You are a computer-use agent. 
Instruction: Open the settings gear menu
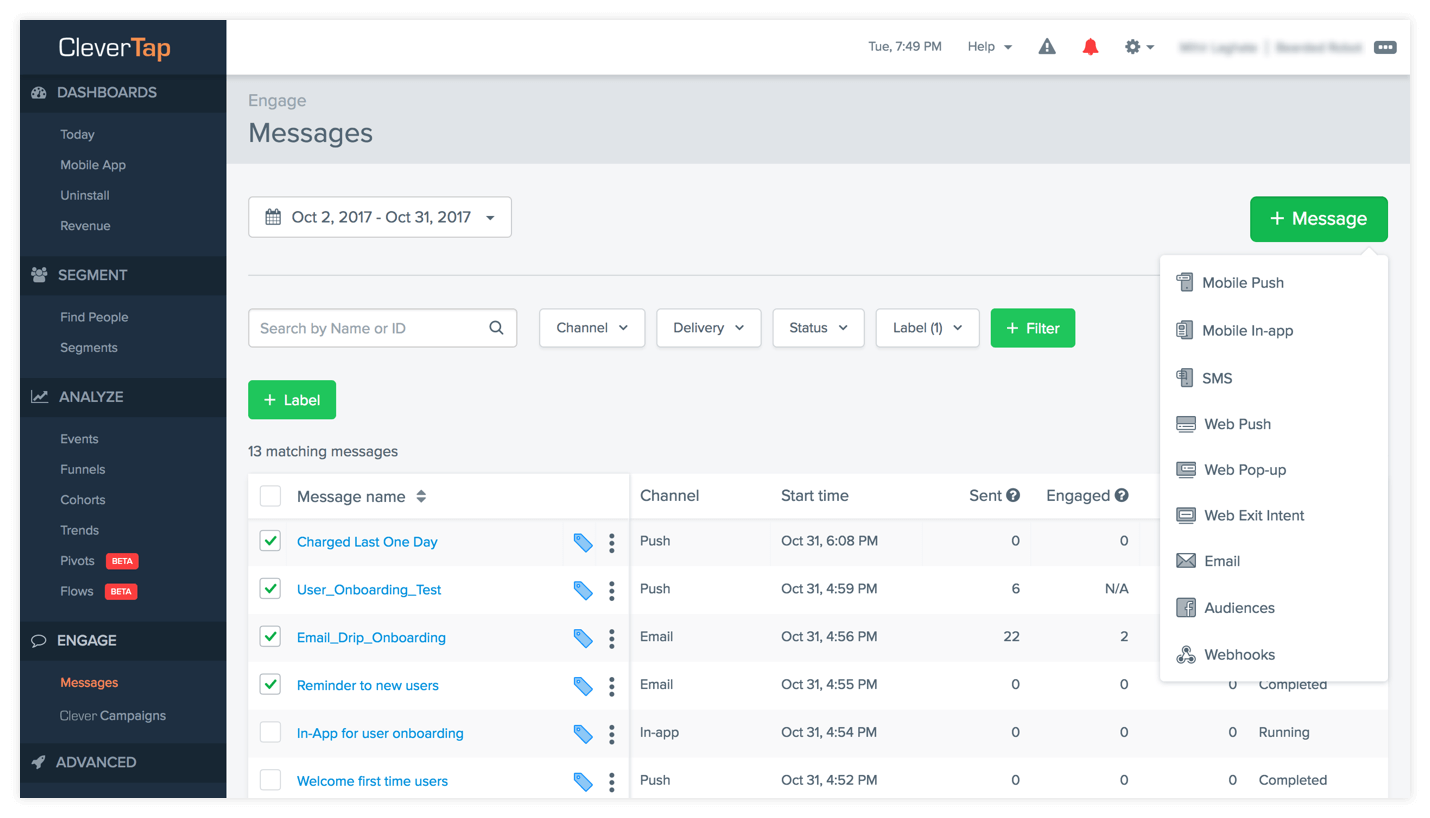coord(1134,46)
